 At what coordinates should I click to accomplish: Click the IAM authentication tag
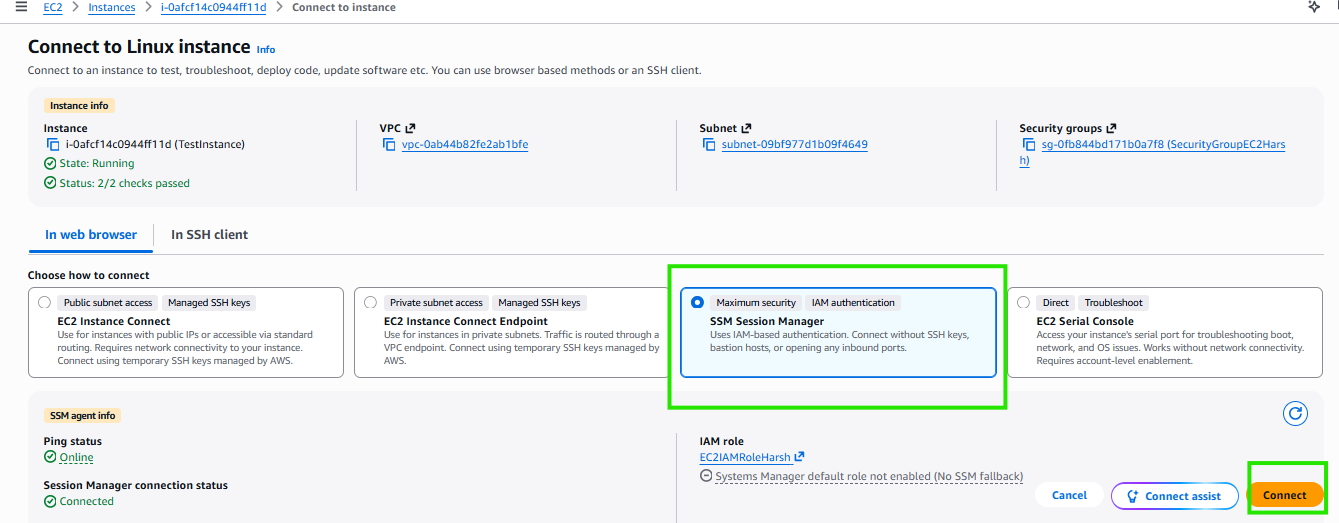pos(853,302)
